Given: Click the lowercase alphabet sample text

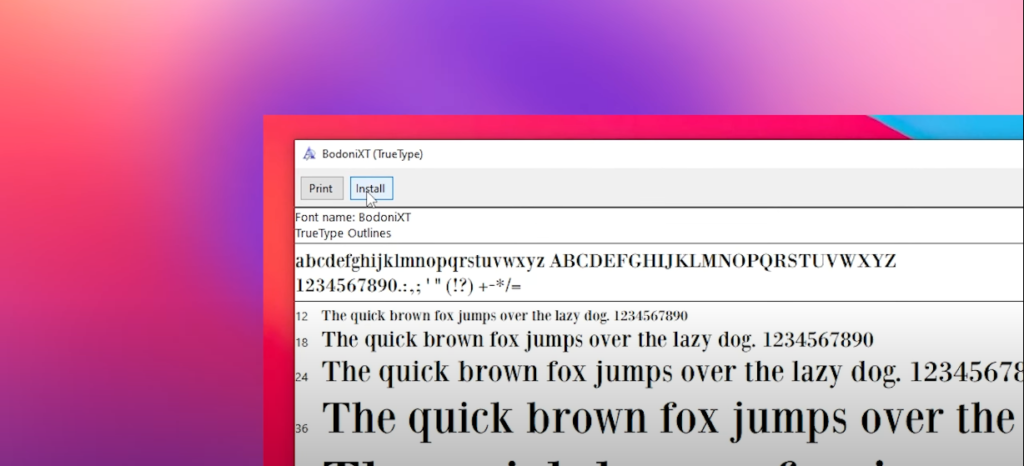Looking at the screenshot, I should [420, 262].
